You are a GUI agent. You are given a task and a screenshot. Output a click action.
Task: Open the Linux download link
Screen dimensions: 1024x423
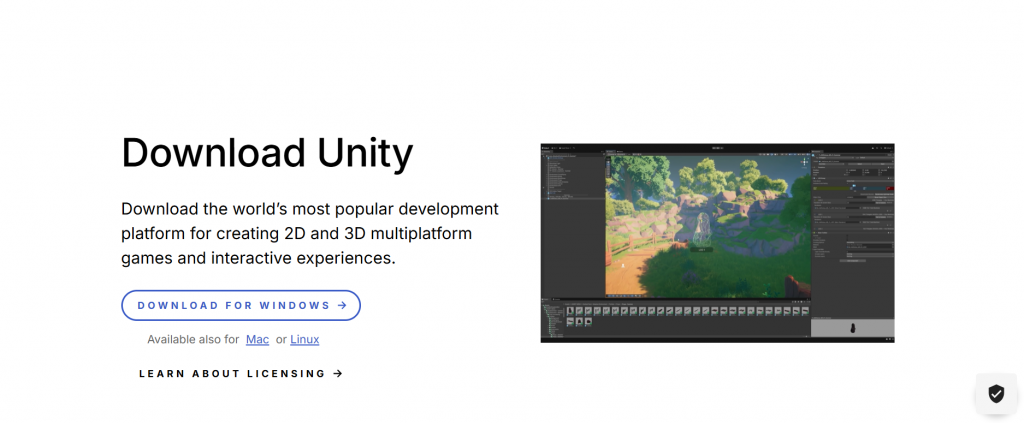(x=305, y=339)
